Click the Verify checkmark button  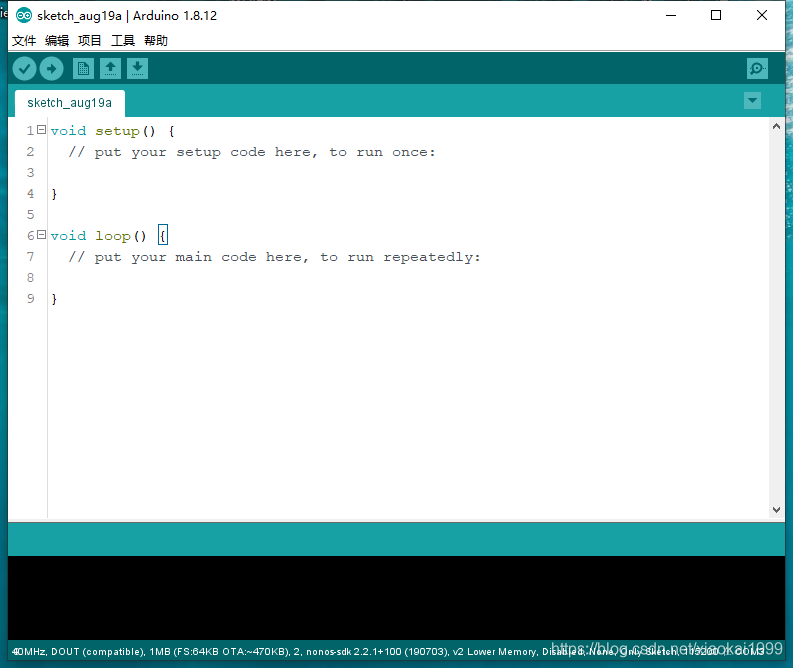(24, 69)
